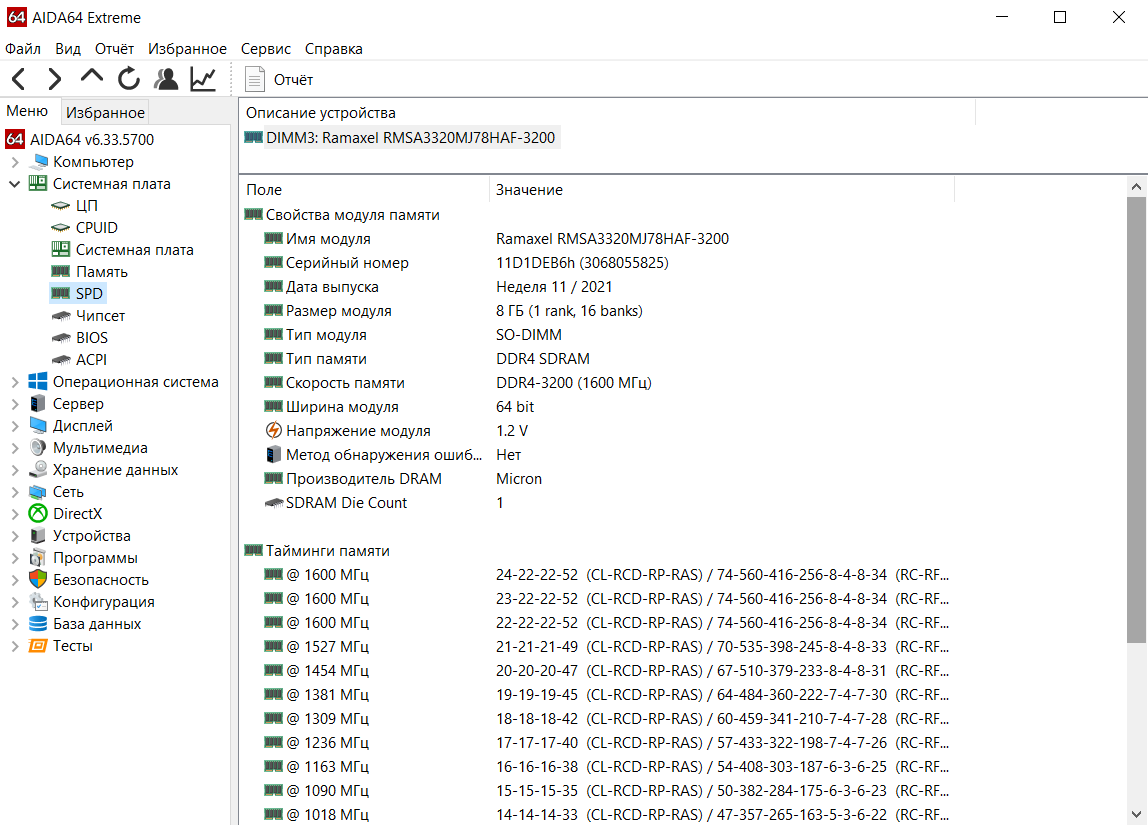Expand the Конфигурация tree node
Image resolution: width=1148 pixels, height=825 pixels.
[x=15, y=602]
